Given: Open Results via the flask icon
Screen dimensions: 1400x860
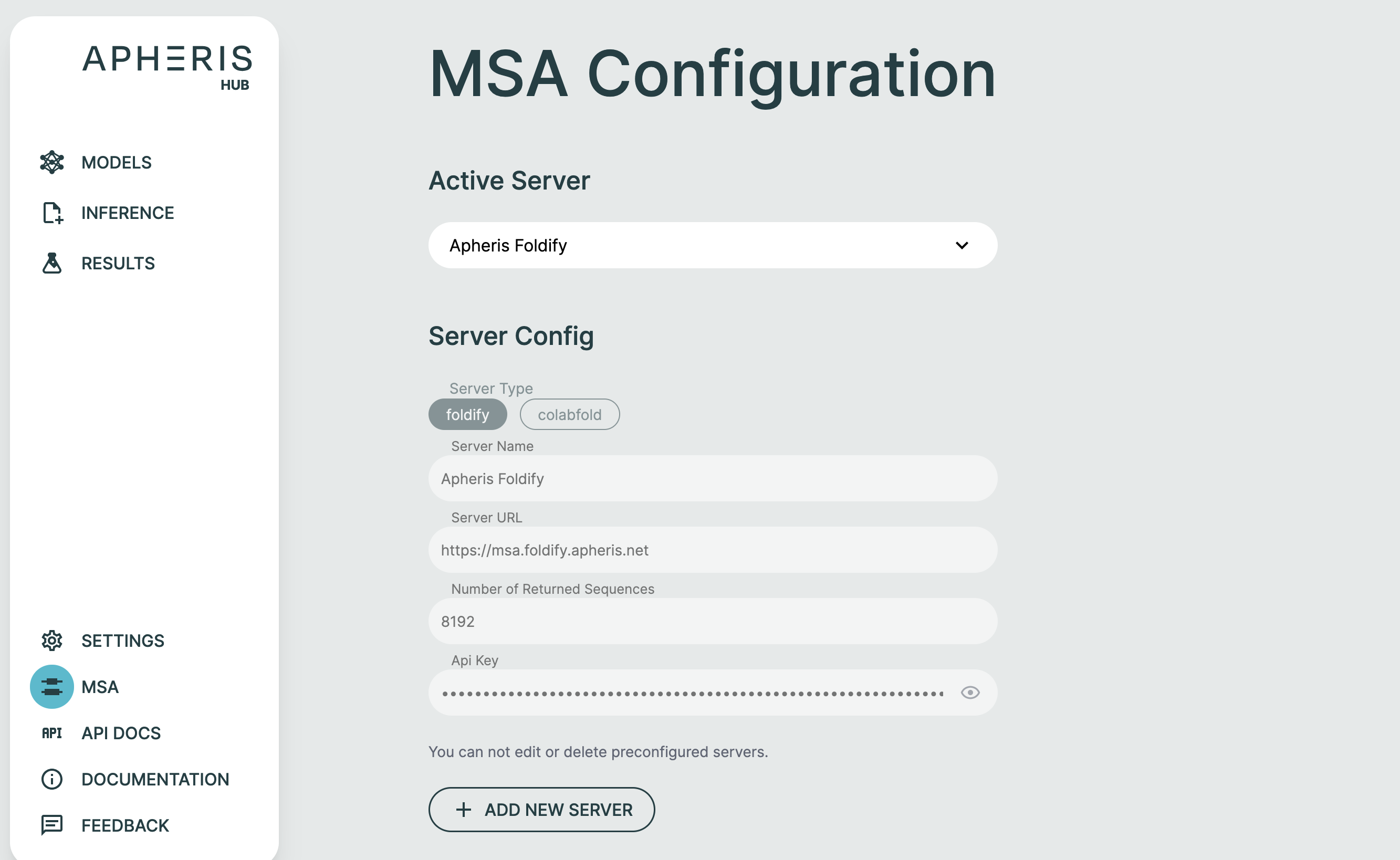Looking at the screenshot, I should (x=52, y=263).
